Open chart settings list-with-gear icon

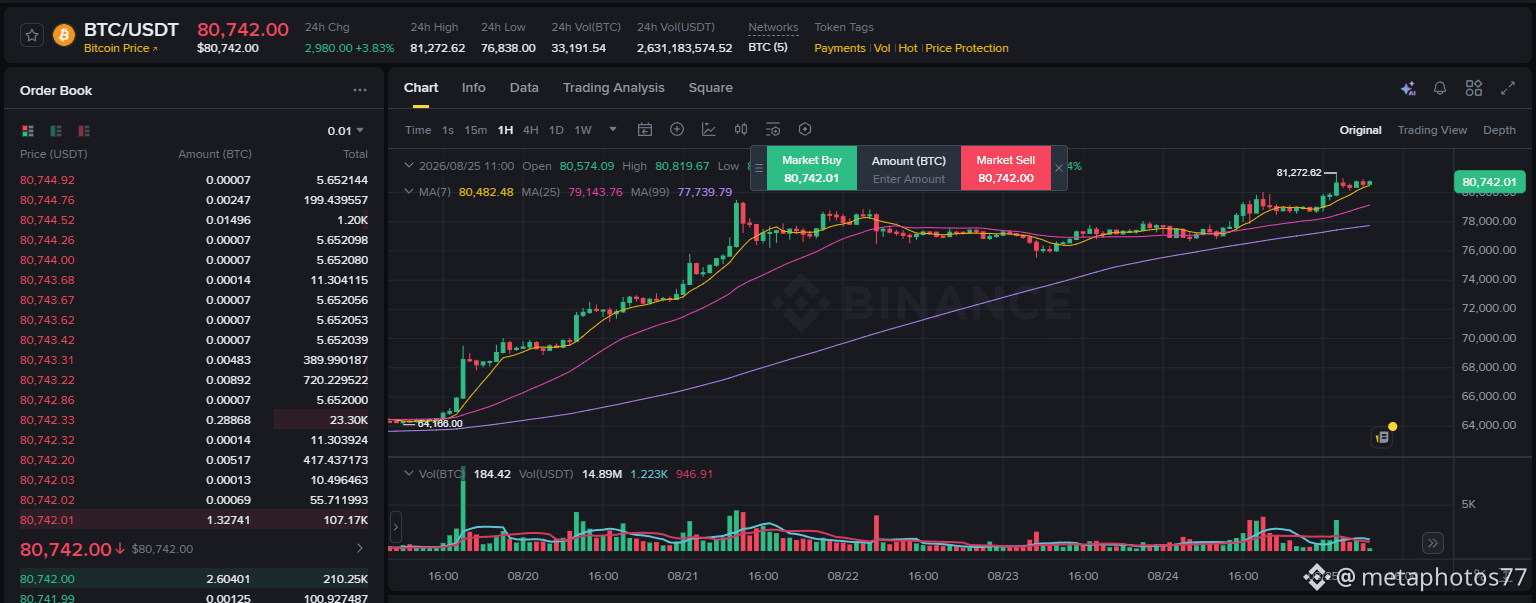[773, 129]
